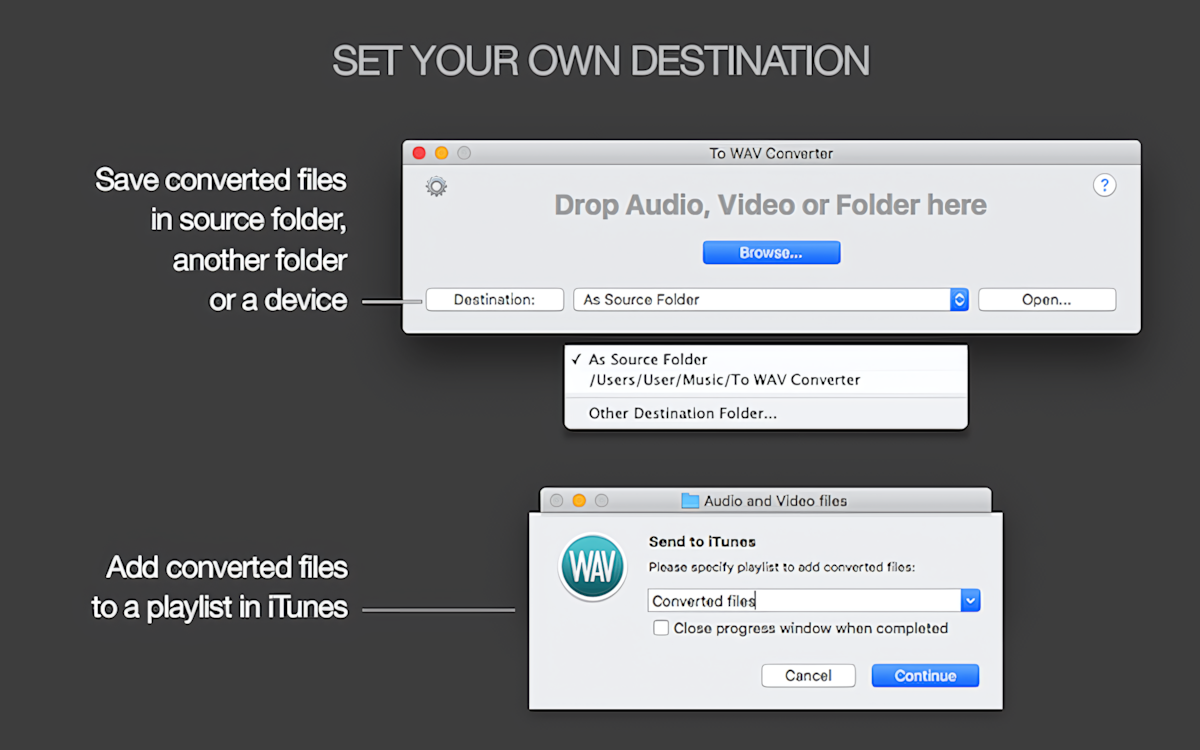The image size is (1200, 750).
Task: Click the Destination label button
Action: tap(494, 299)
